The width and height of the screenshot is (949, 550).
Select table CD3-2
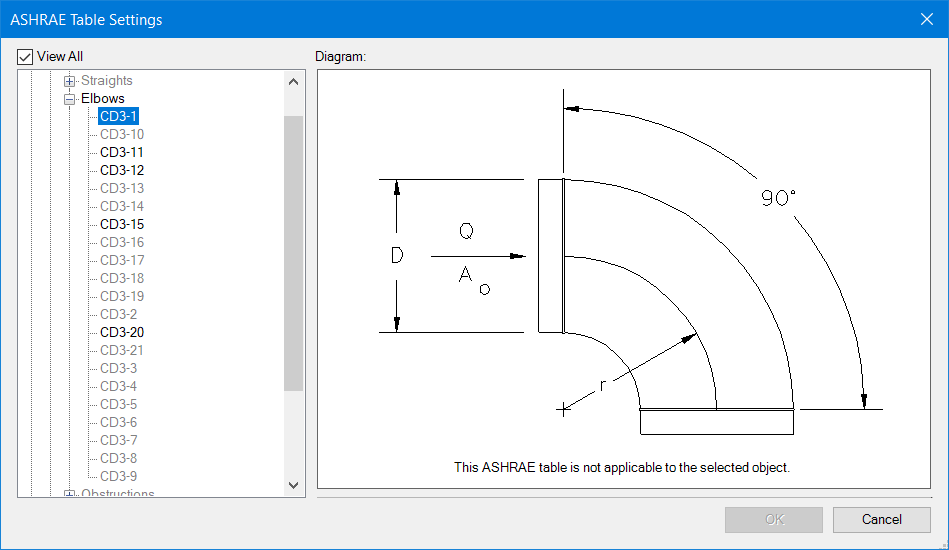[119, 315]
